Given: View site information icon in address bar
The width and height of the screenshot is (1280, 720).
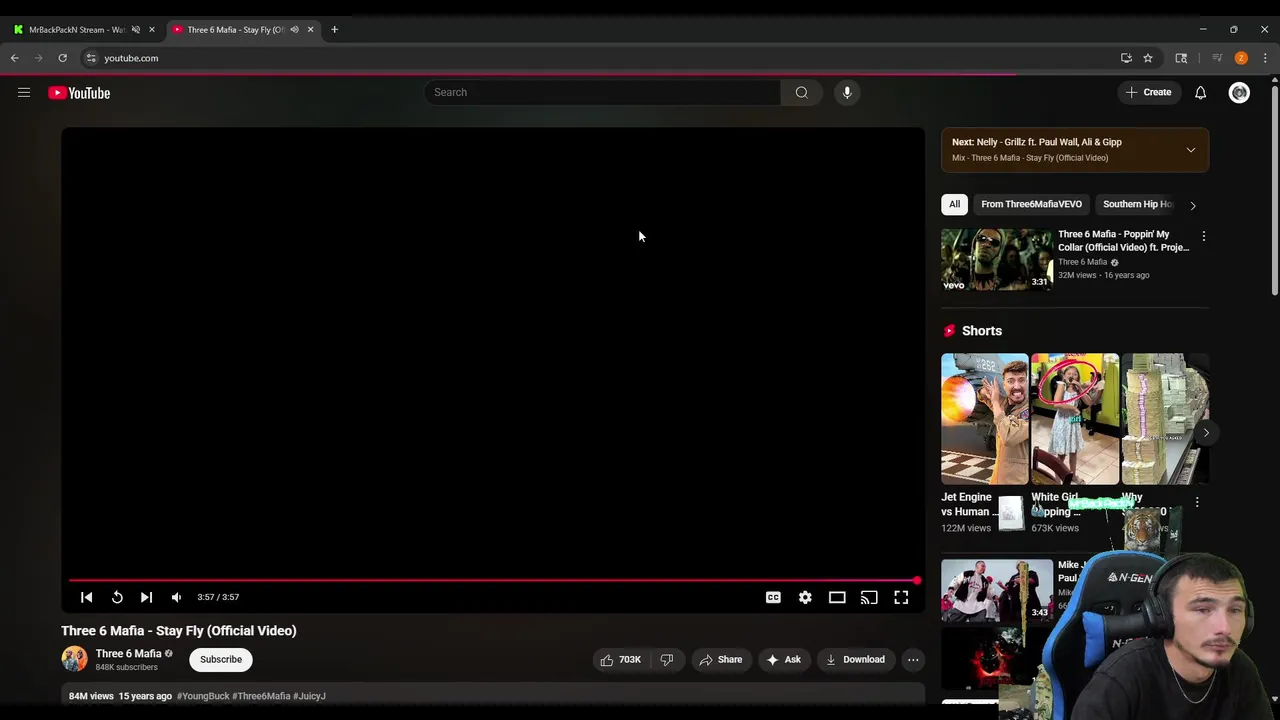Looking at the screenshot, I should (x=91, y=58).
